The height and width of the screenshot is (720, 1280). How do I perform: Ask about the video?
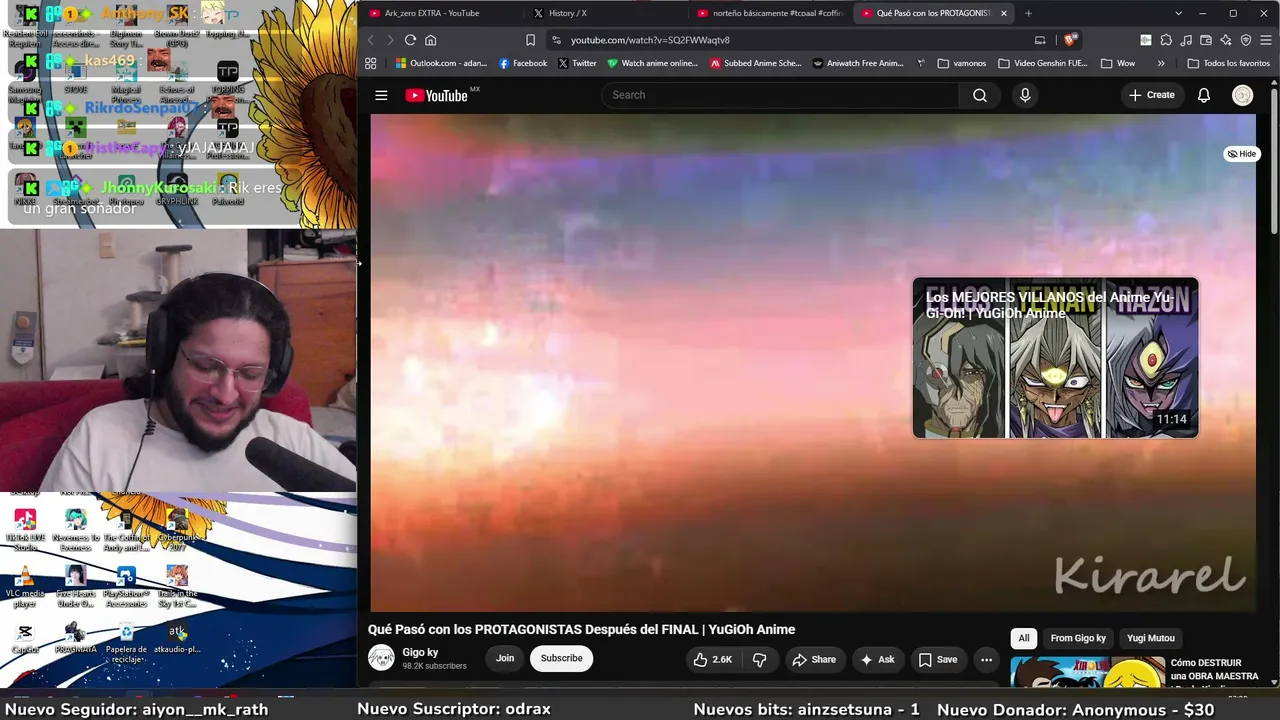tap(877, 659)
